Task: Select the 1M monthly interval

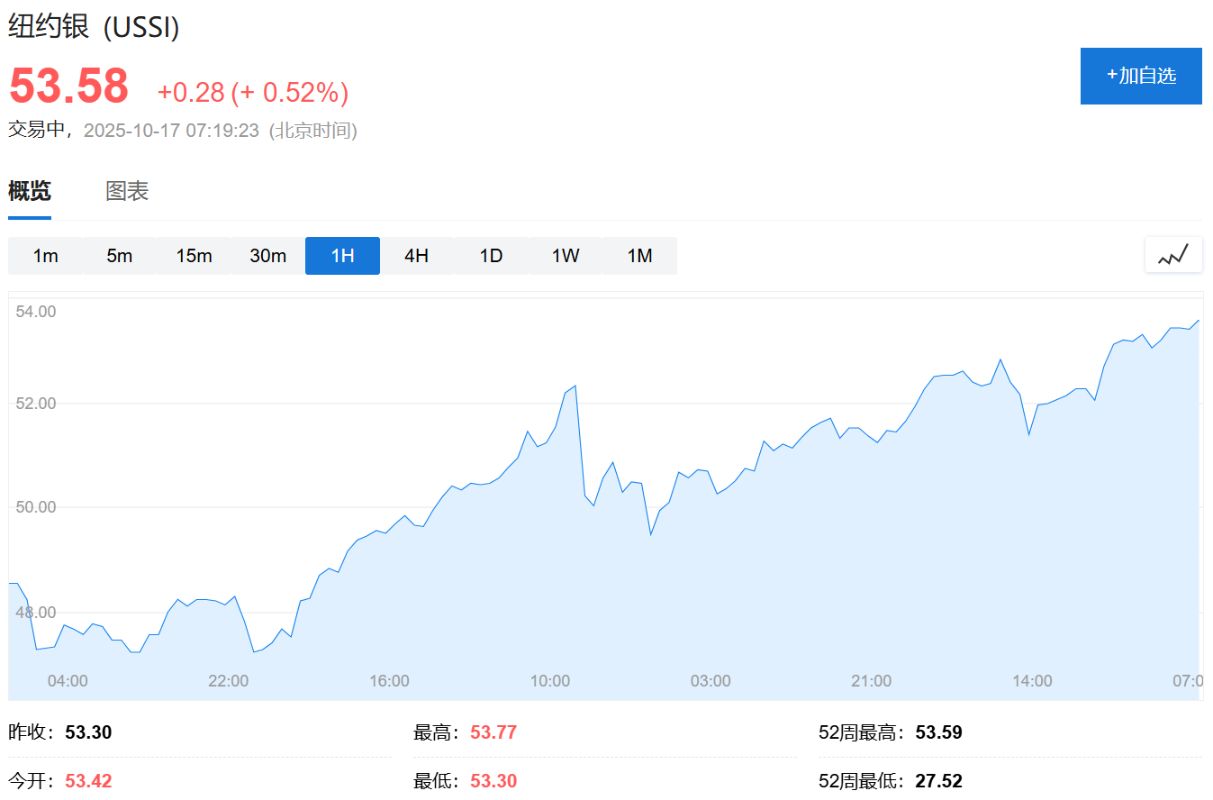Action: [x=640, y=256]
